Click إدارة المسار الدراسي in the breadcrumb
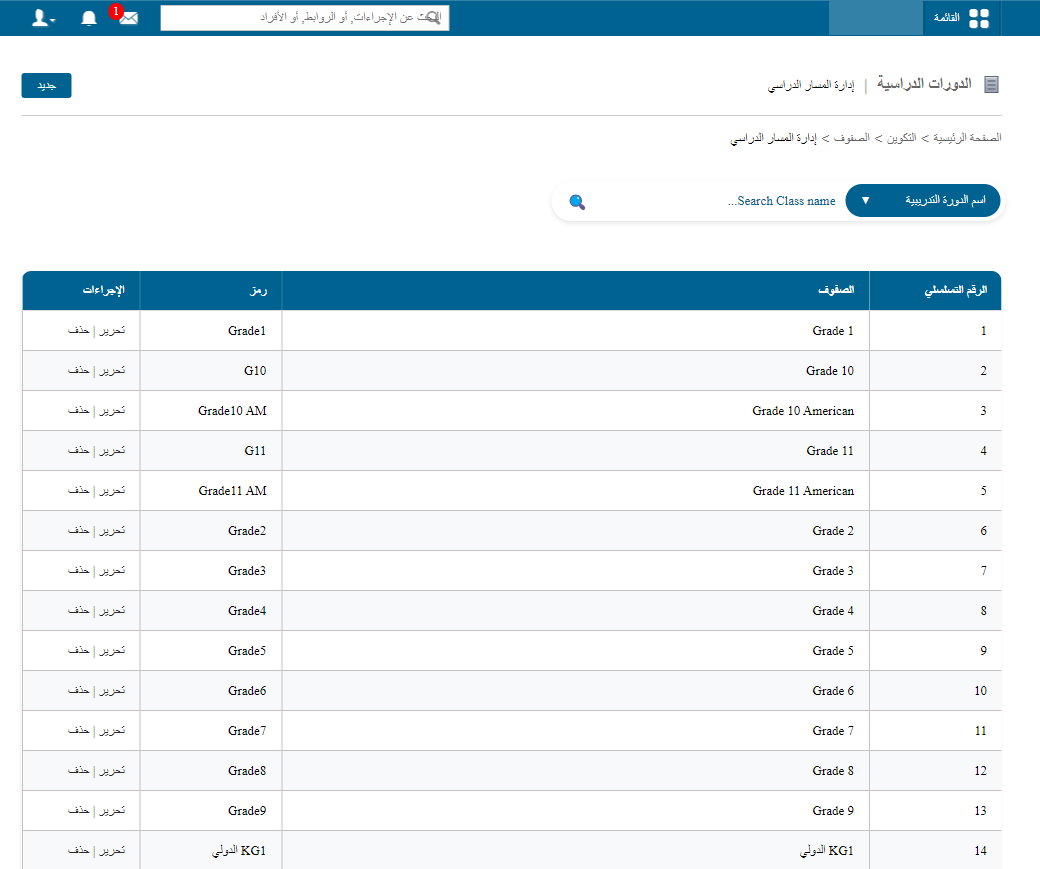Viewport: 1040px width, 869px height. click(x=773, y=138)
